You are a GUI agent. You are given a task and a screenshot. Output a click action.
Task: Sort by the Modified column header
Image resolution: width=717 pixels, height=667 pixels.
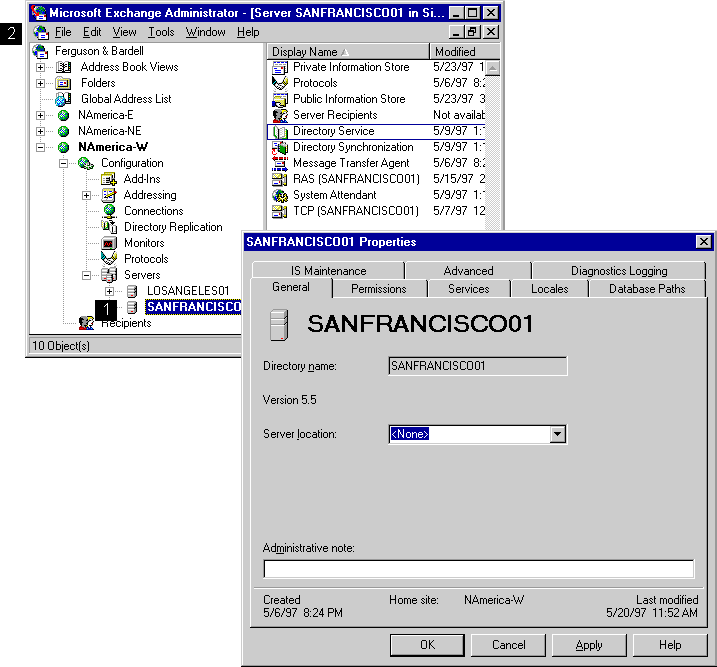pos(465,52)
